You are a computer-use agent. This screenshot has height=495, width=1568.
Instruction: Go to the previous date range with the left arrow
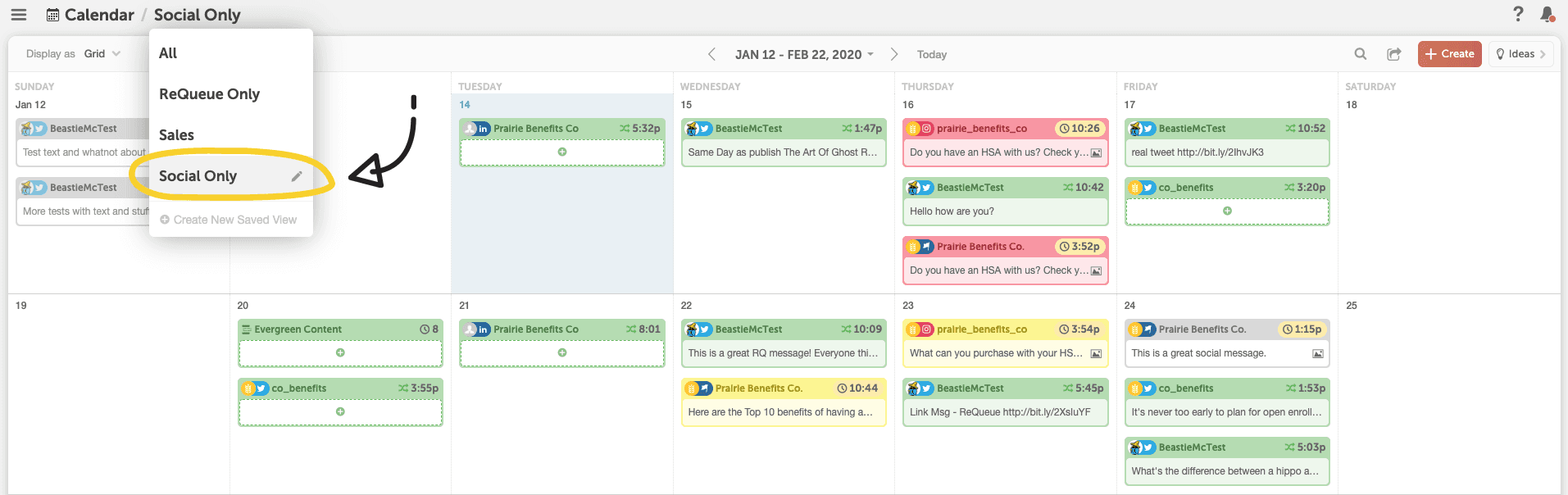[711, 54]
